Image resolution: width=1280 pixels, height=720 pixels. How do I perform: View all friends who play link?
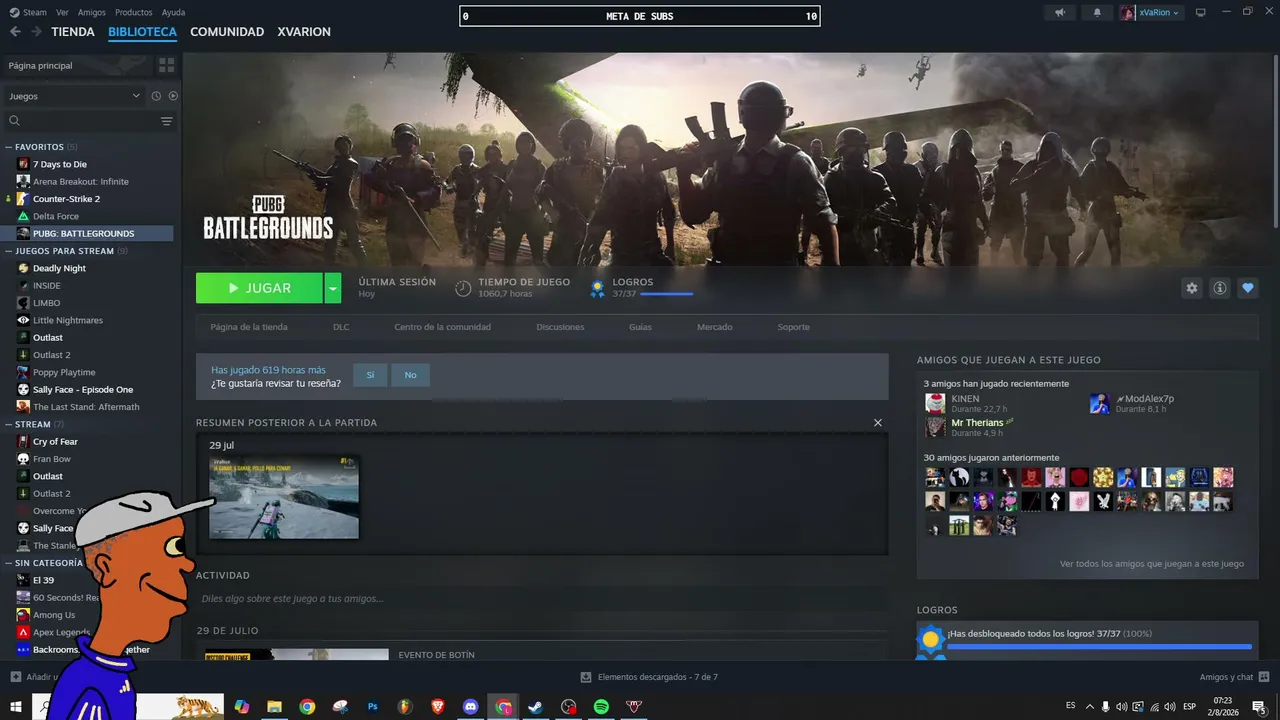1152,564
